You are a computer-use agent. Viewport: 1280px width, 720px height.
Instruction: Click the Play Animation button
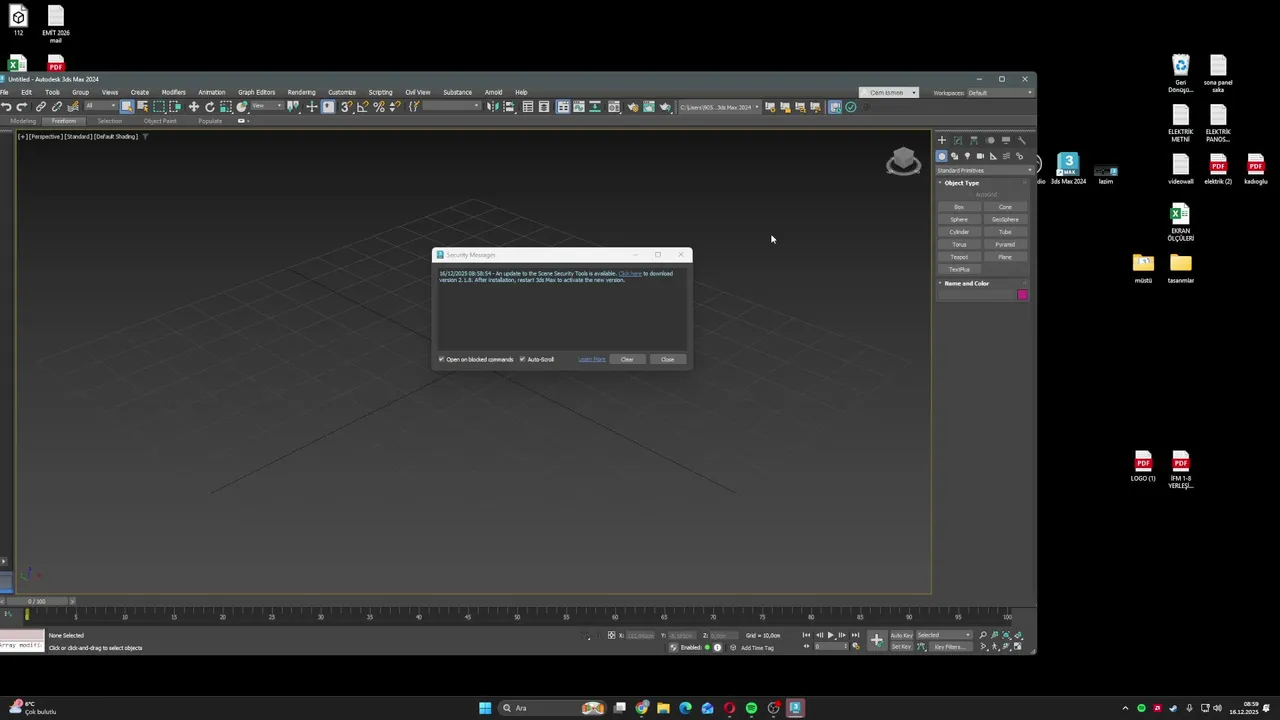[x=830, y=635]
